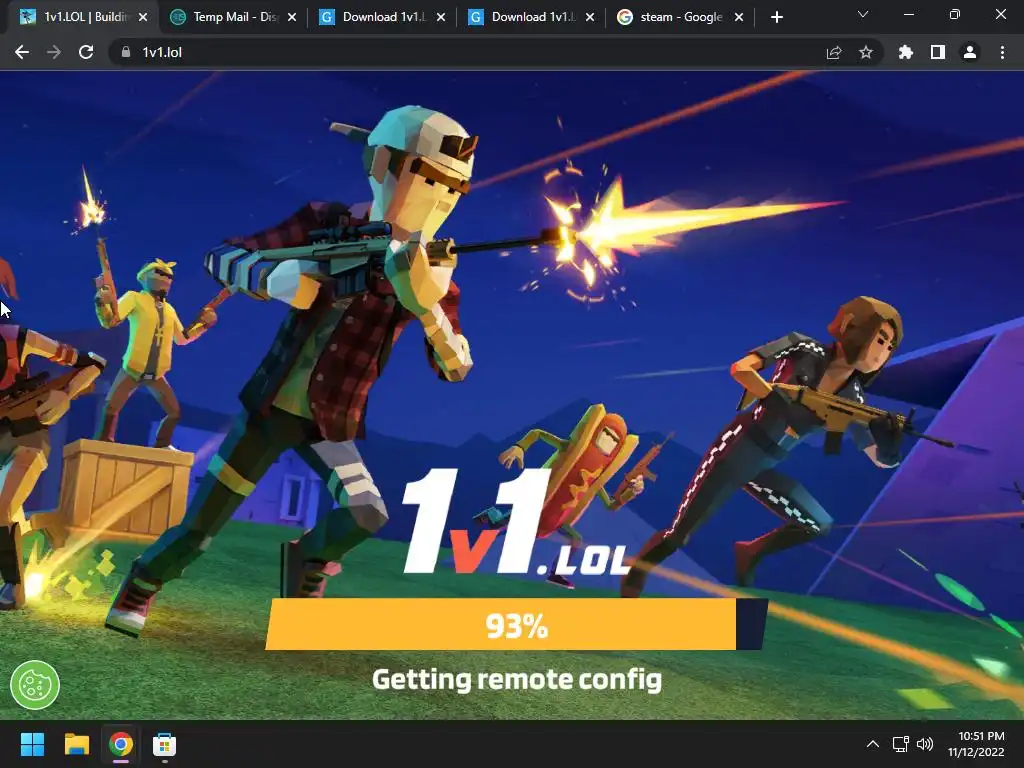Open the Extensions puzzle icon

coord(905,52)
